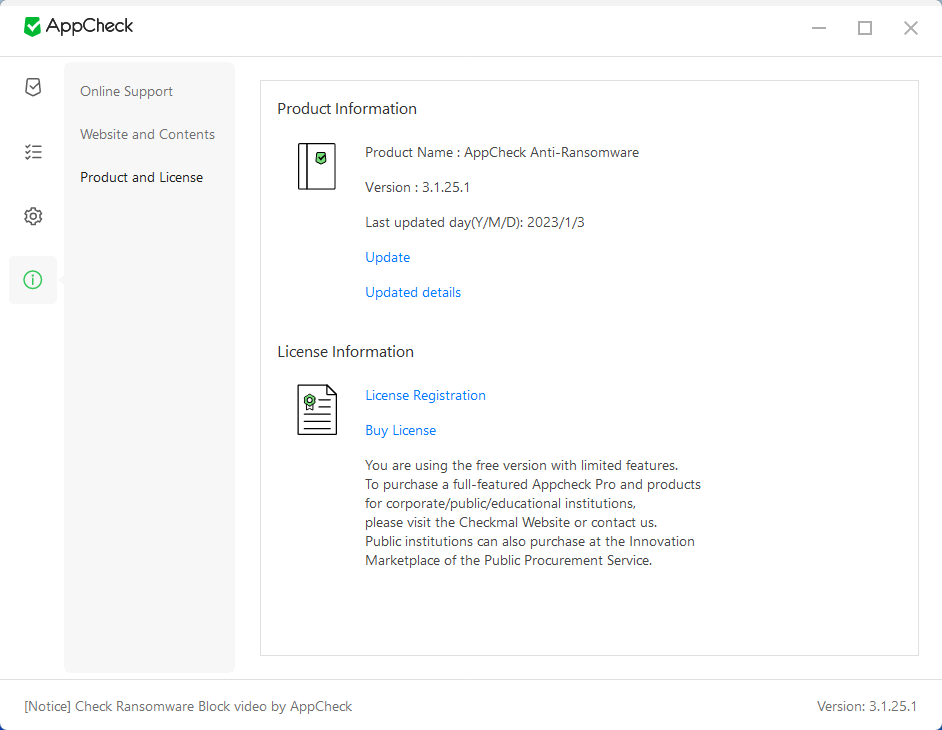Click the Ransomware Block video notice

click(188, 706)
